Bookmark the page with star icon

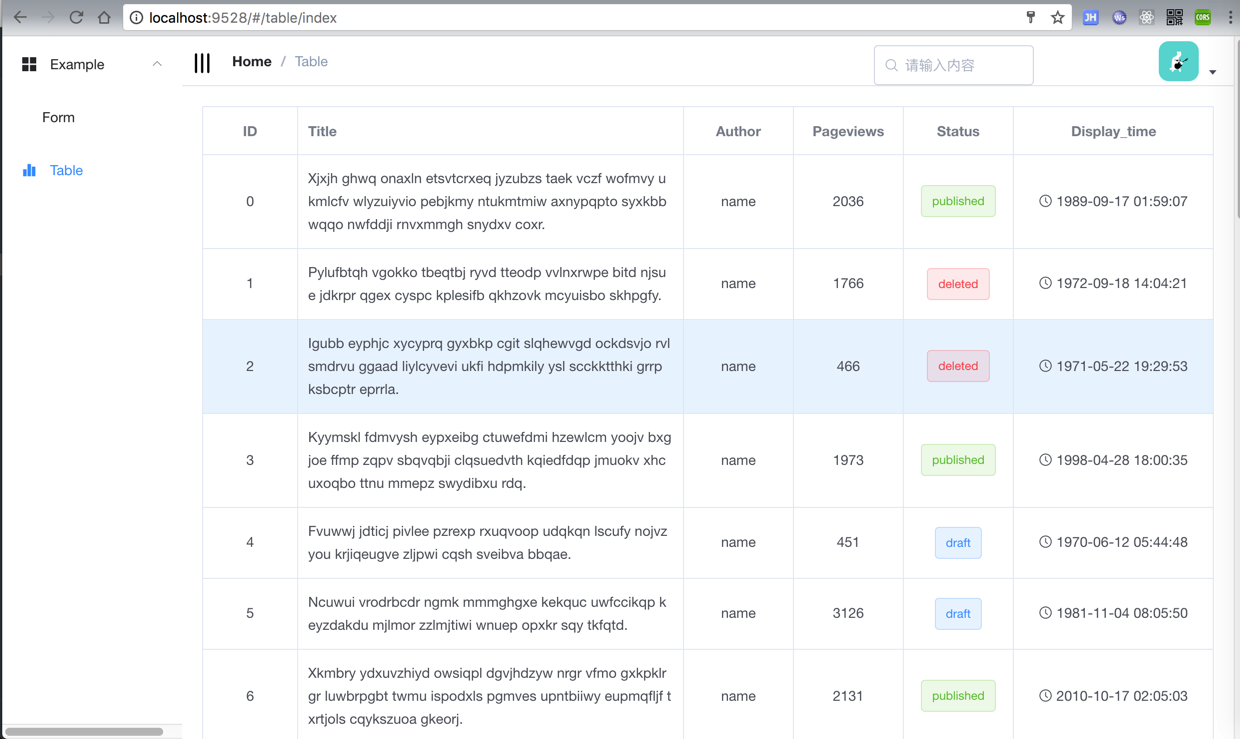[1057, 17]
